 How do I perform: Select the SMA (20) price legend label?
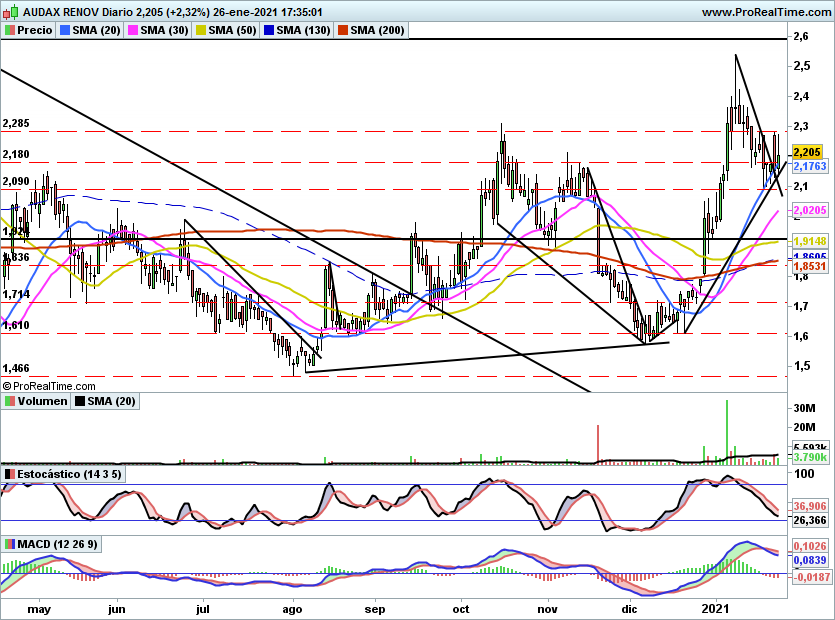pos(96,30)
